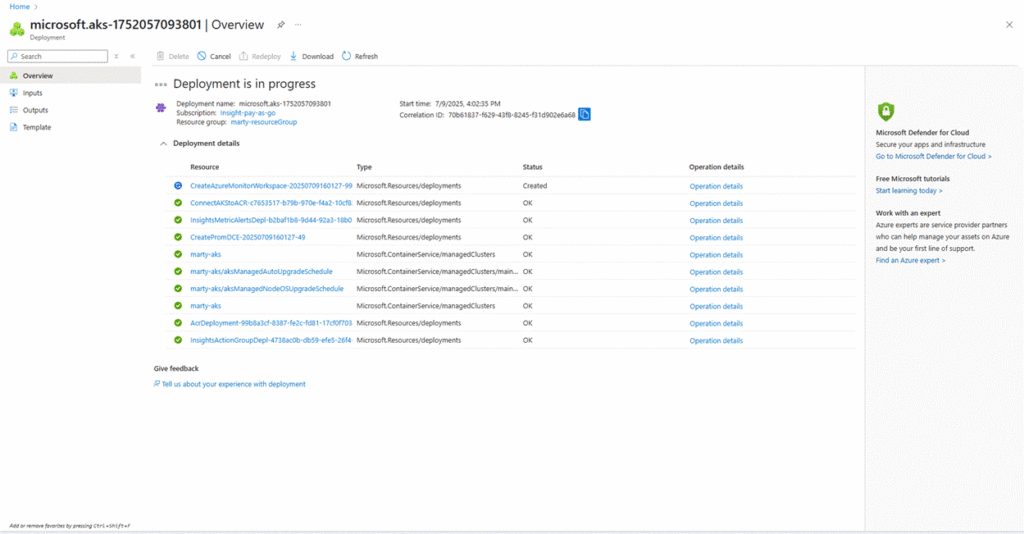
Task: Click the Refresh toolbar button
Action: [360, 56]
